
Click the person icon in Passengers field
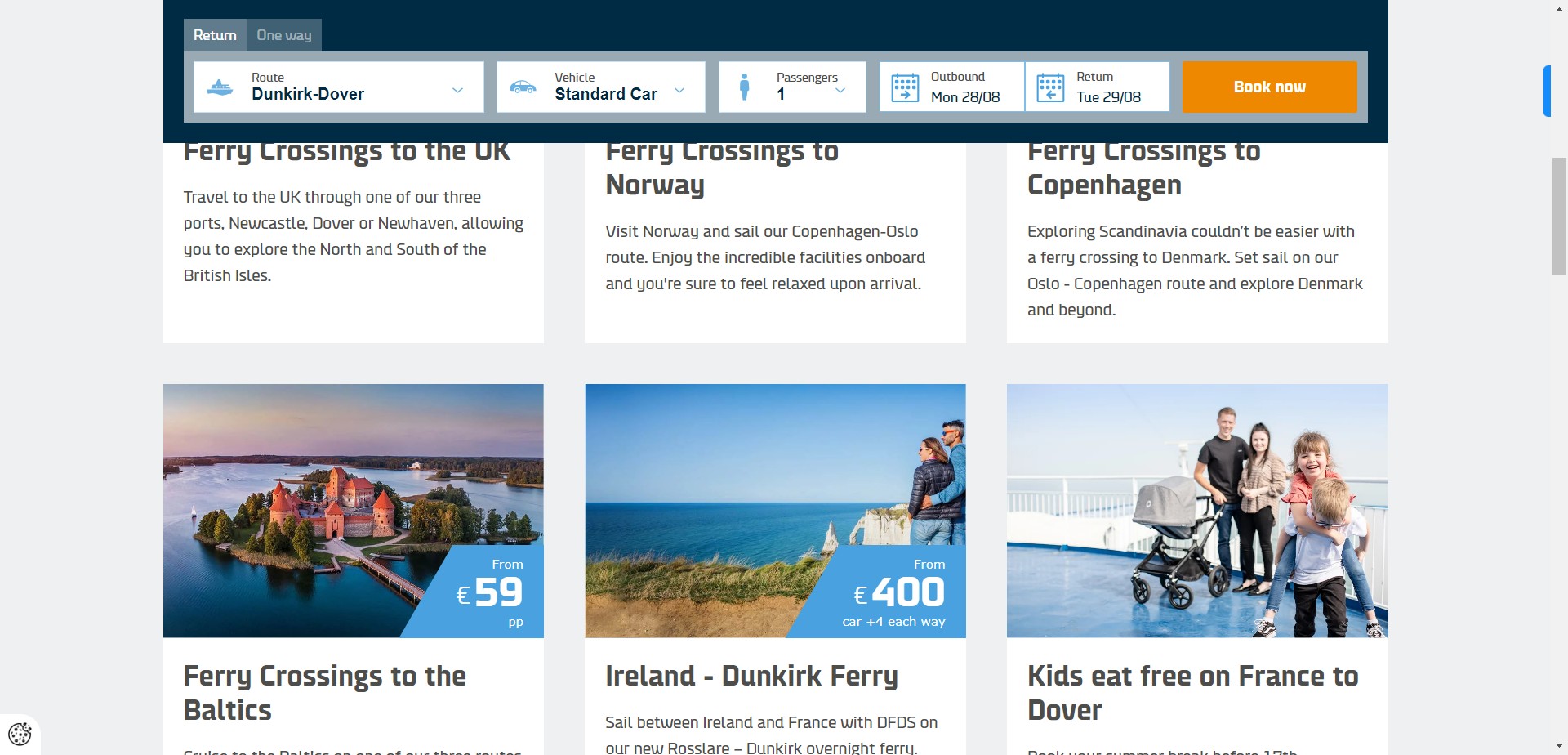[x=744, y=87]
